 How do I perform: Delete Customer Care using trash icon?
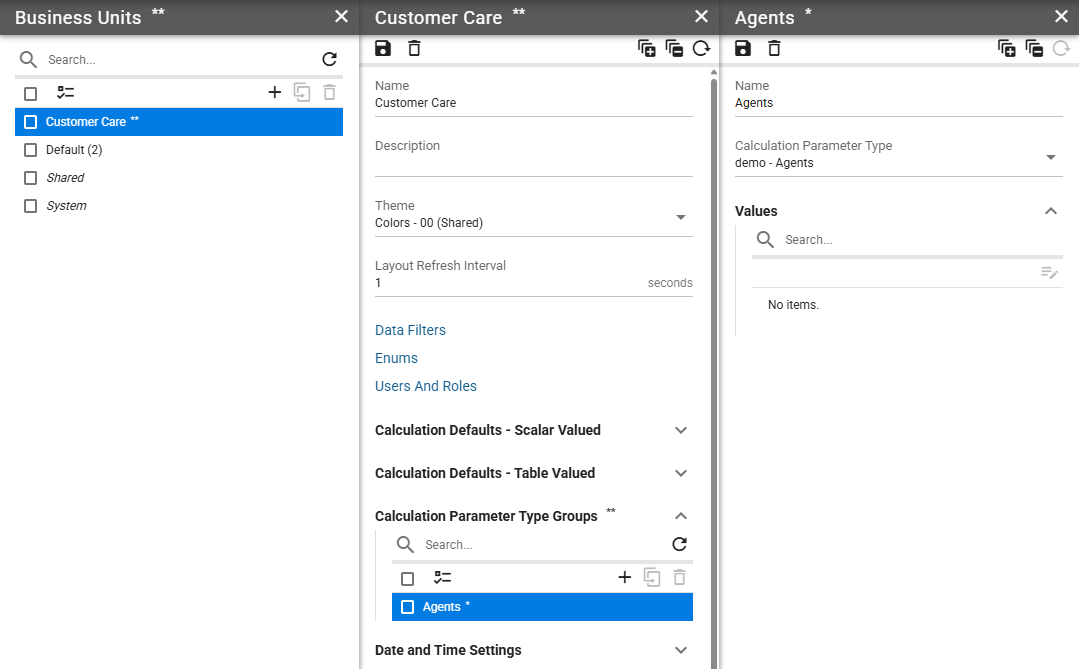(414, 48)
